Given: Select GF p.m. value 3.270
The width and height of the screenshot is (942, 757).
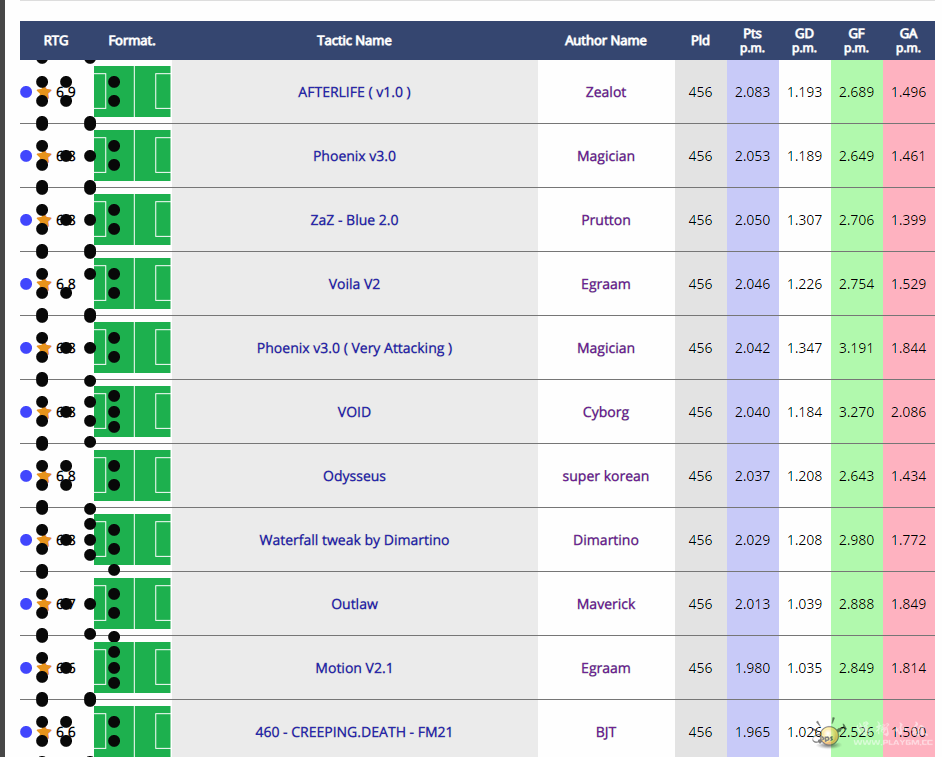Looking at the screenshot, I should tap(857, 412).
